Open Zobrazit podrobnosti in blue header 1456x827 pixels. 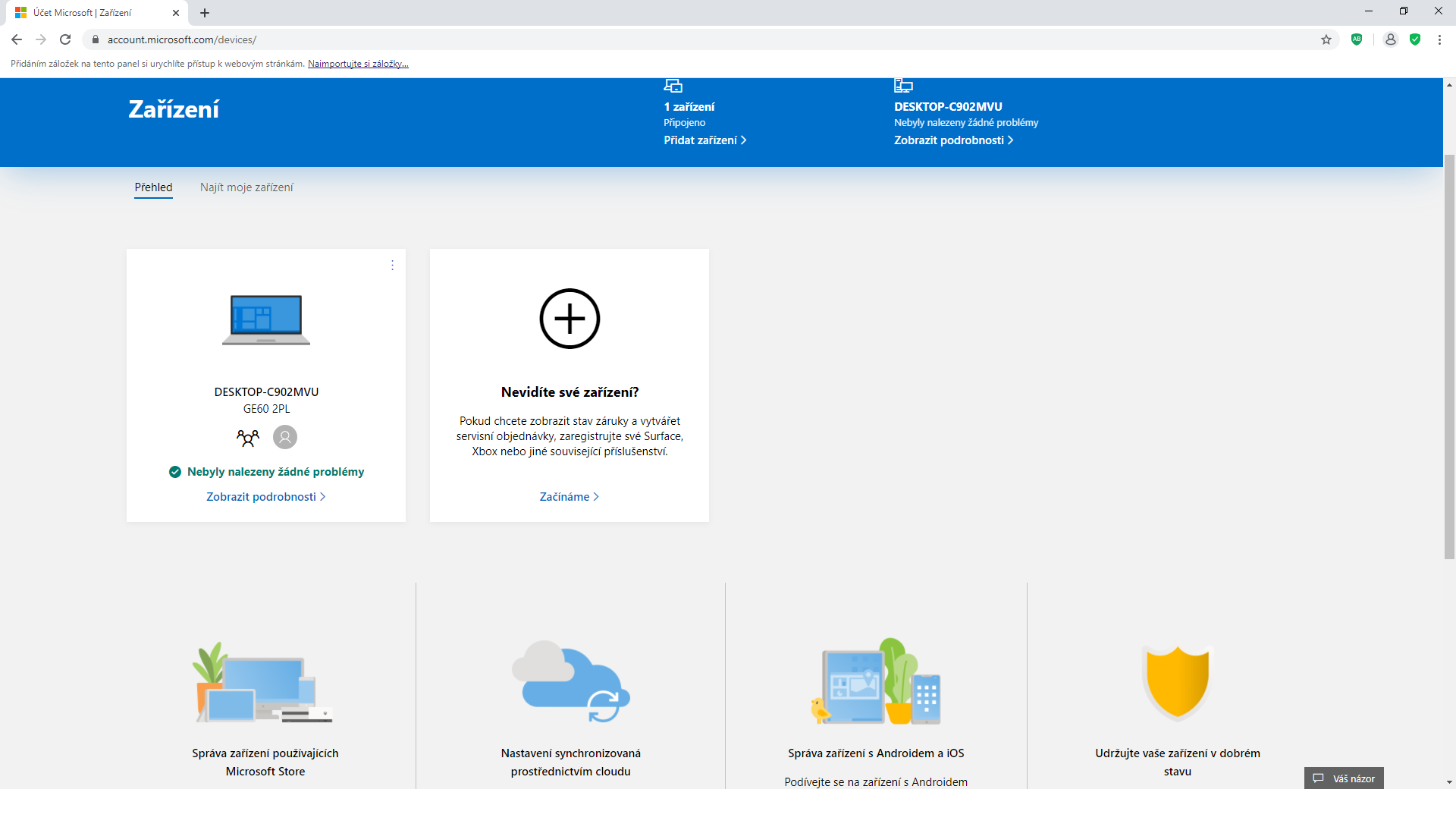coord(953,140)
